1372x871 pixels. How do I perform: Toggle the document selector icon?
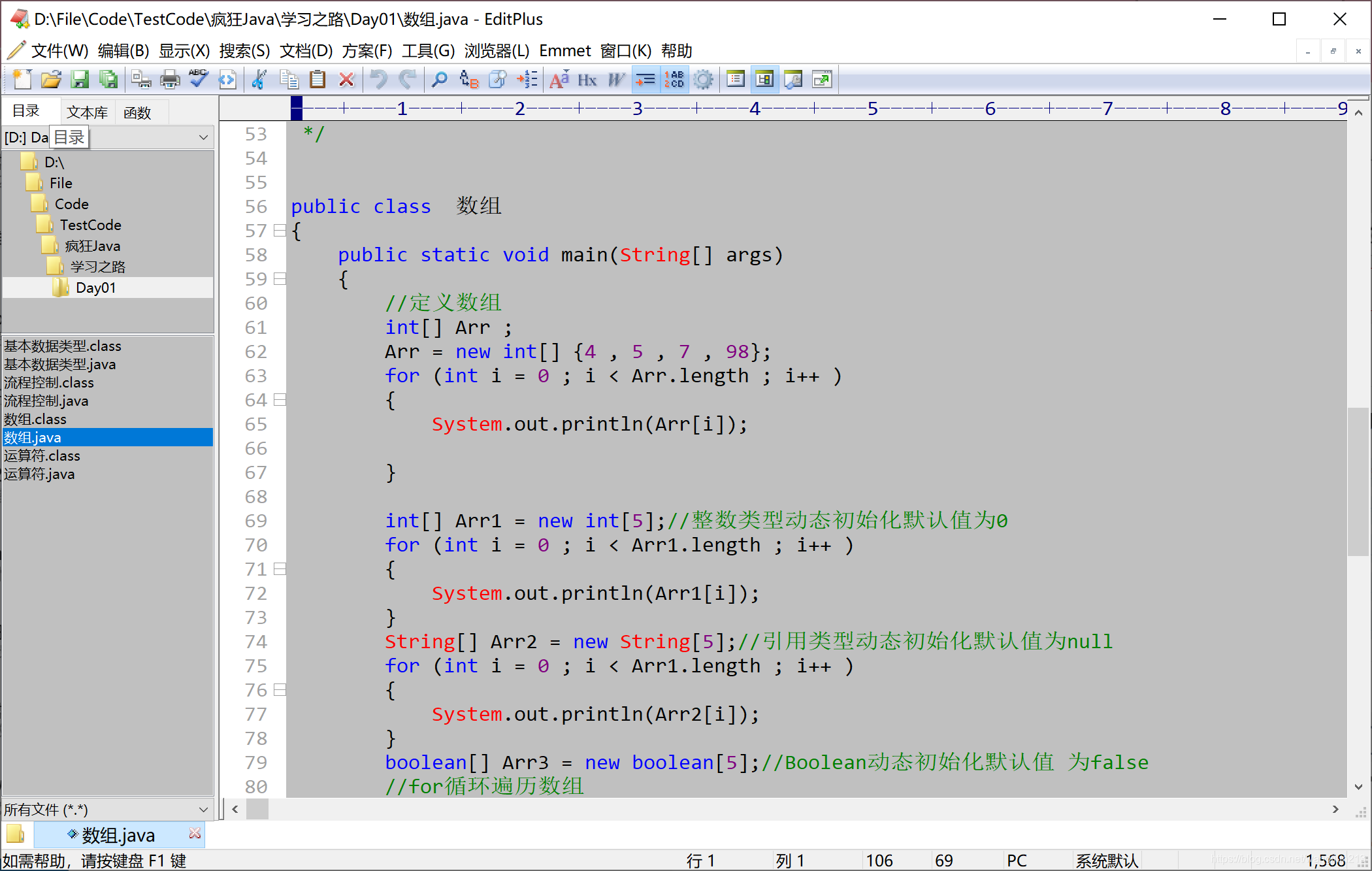pos(764,80)
